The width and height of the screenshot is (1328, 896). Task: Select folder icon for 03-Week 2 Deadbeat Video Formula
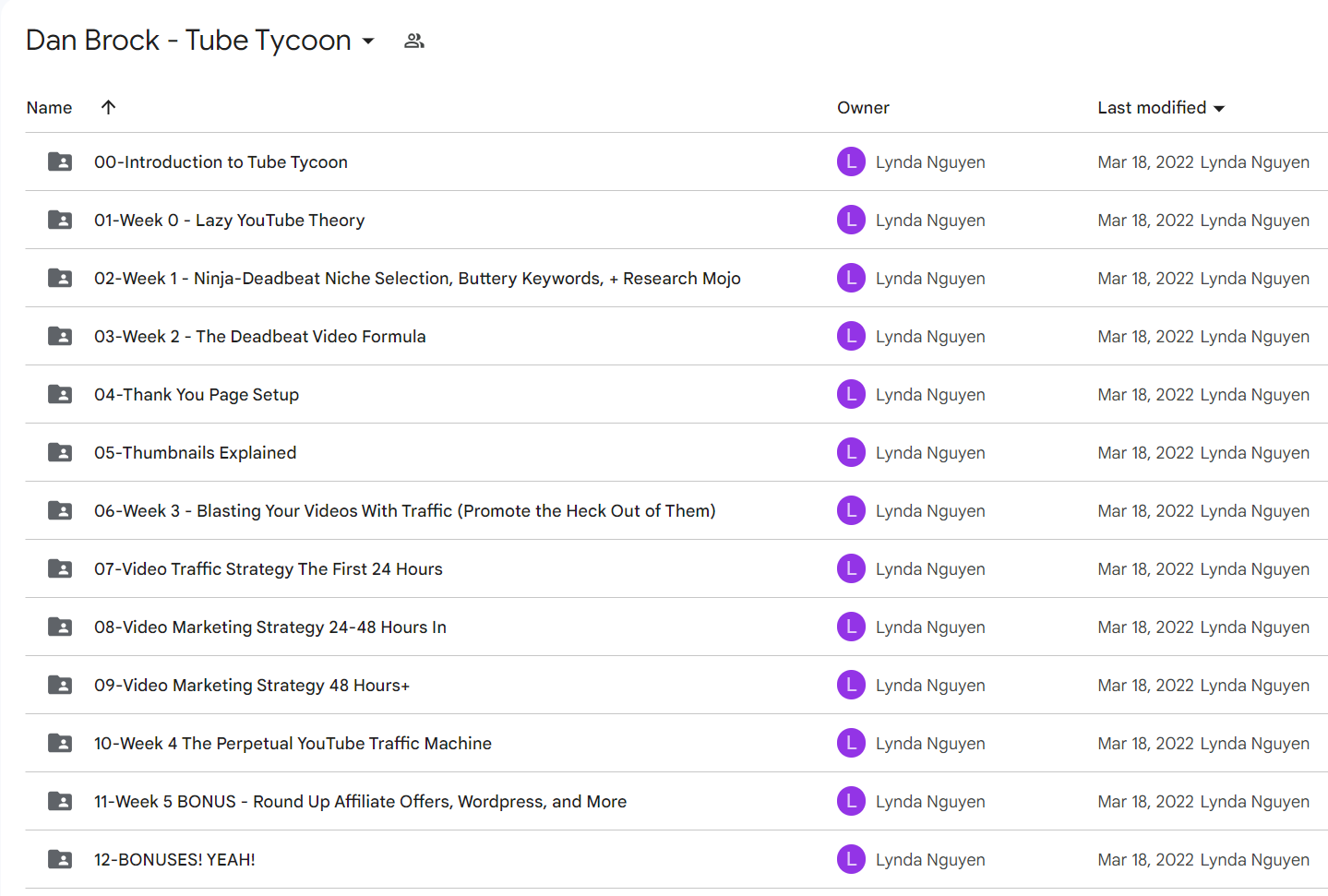click(x=60, y=336)
